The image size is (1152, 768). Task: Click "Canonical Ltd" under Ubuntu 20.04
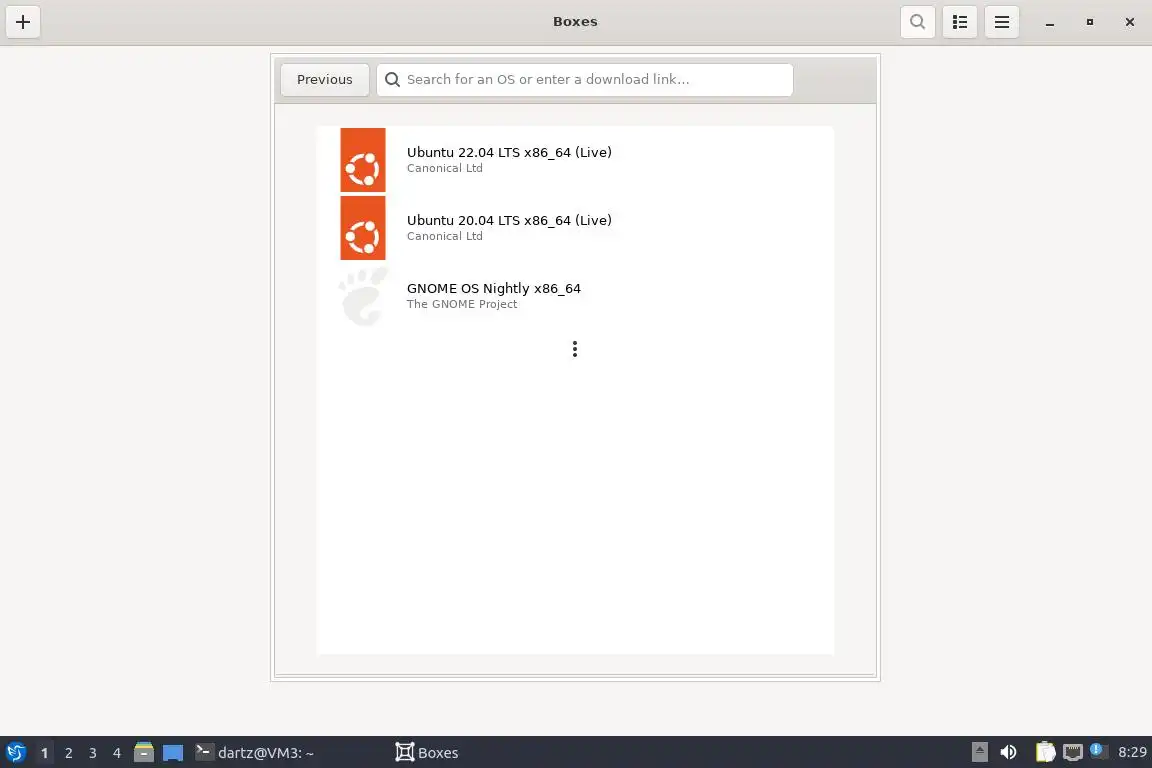(x=444, y=236)
